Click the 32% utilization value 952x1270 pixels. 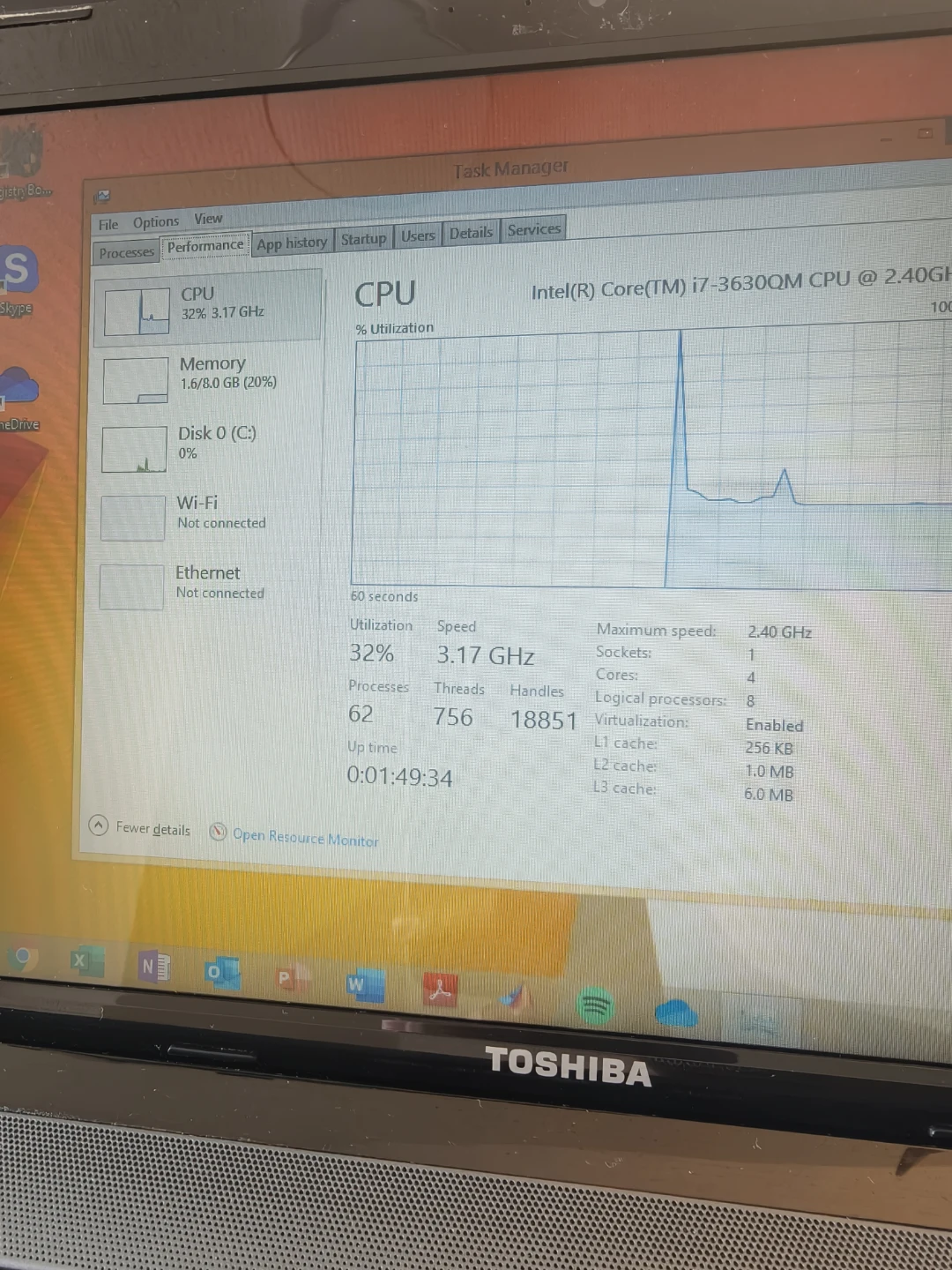(371, 653)
